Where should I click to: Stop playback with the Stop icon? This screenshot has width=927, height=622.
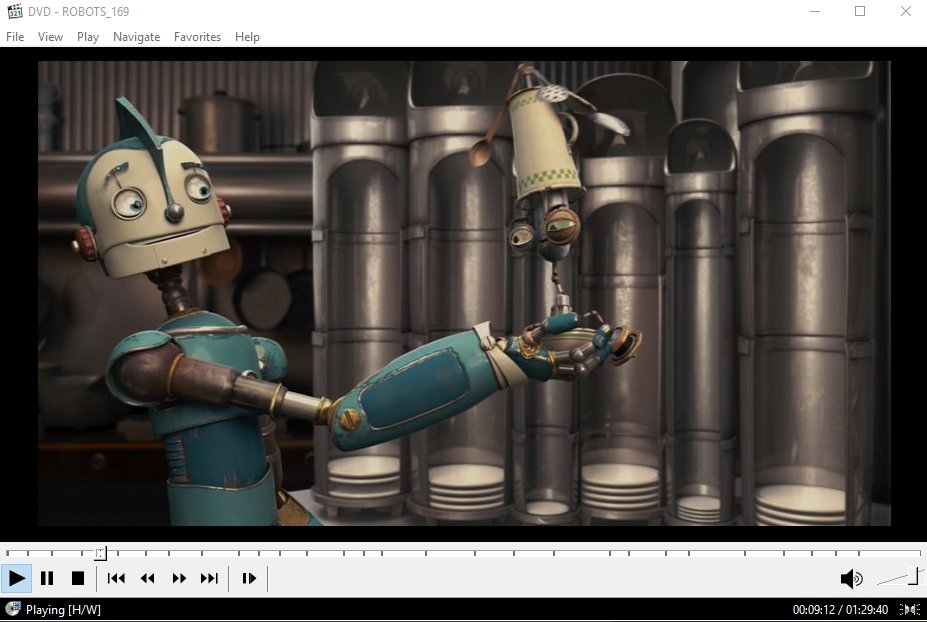pyautogui.click(x=79, y=578)
